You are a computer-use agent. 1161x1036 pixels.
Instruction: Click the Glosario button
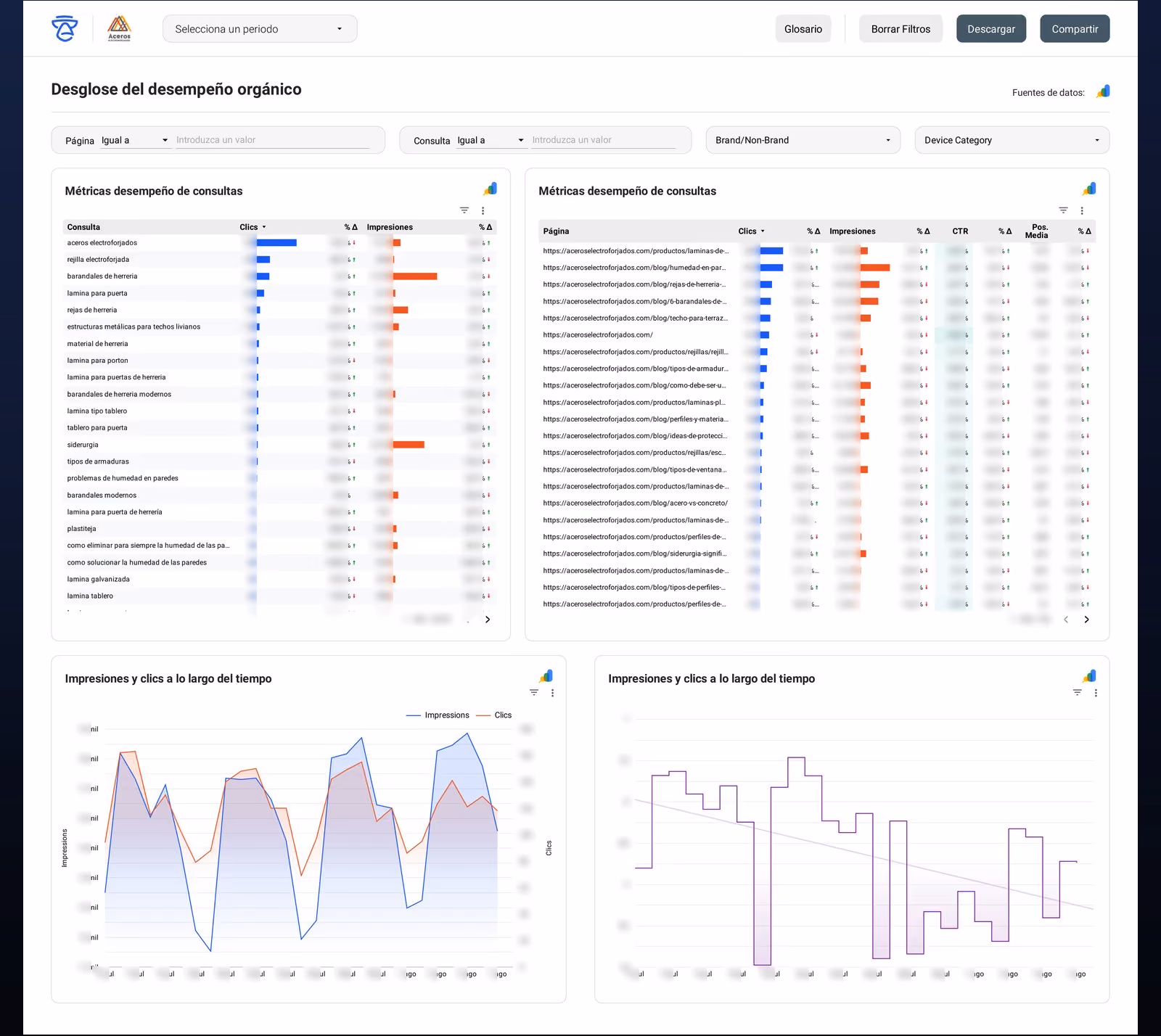pyautogui.click(x=803, y=29)
